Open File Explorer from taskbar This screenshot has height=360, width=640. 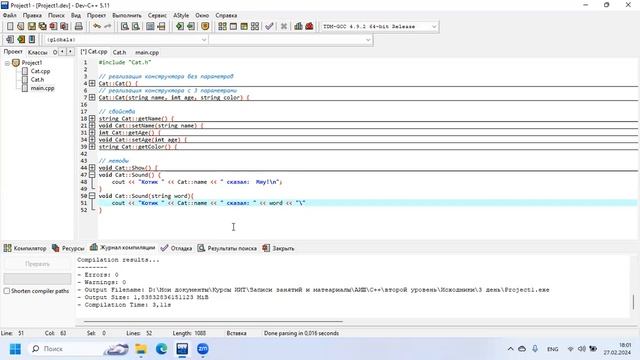coord(141,349)
